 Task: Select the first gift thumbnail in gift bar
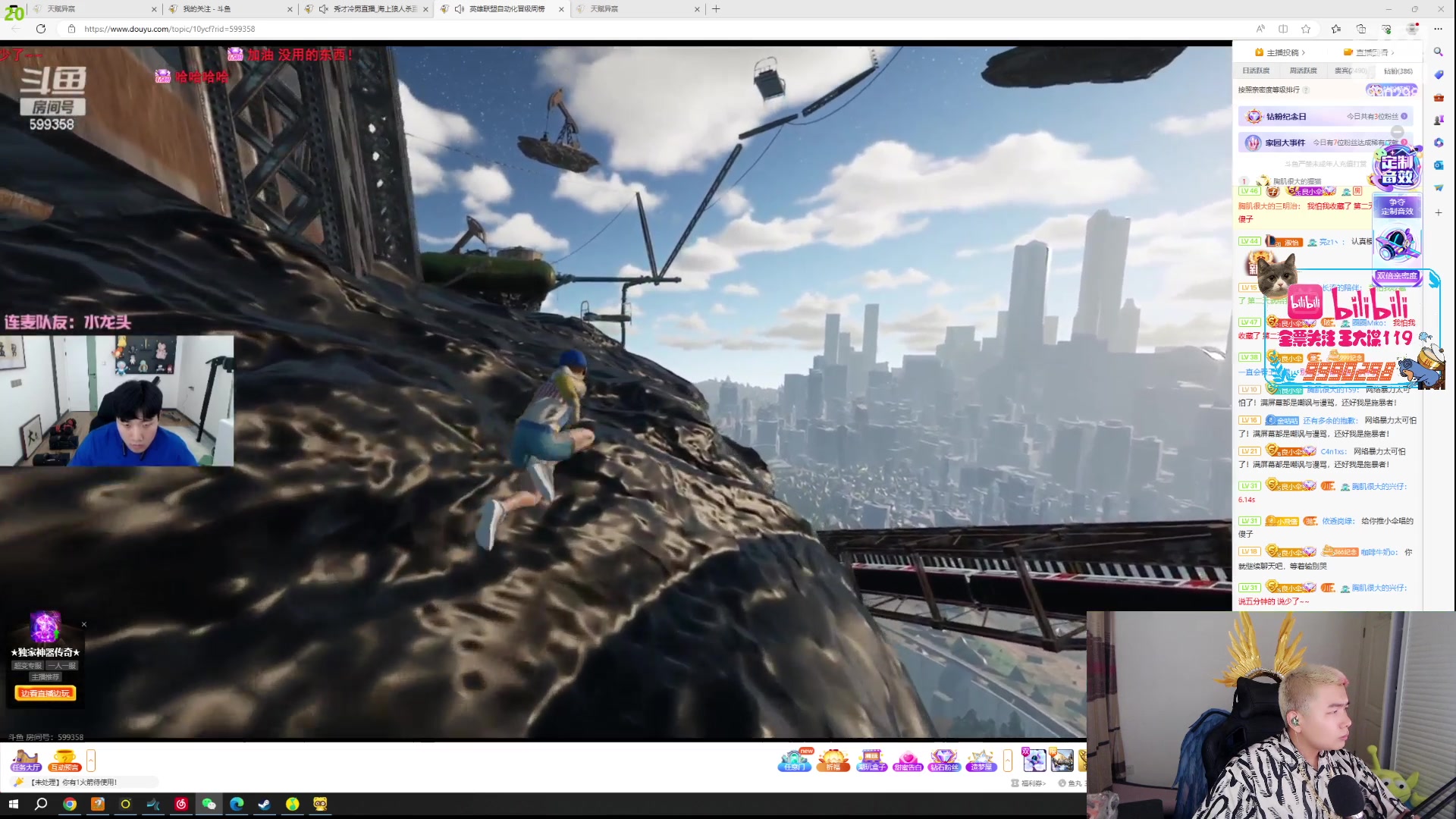(1034, 760)
